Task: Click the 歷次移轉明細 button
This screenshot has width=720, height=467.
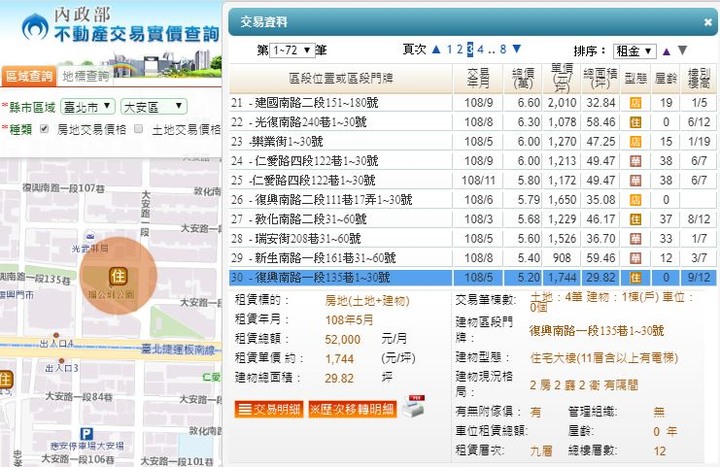Action: pos(352,409)
